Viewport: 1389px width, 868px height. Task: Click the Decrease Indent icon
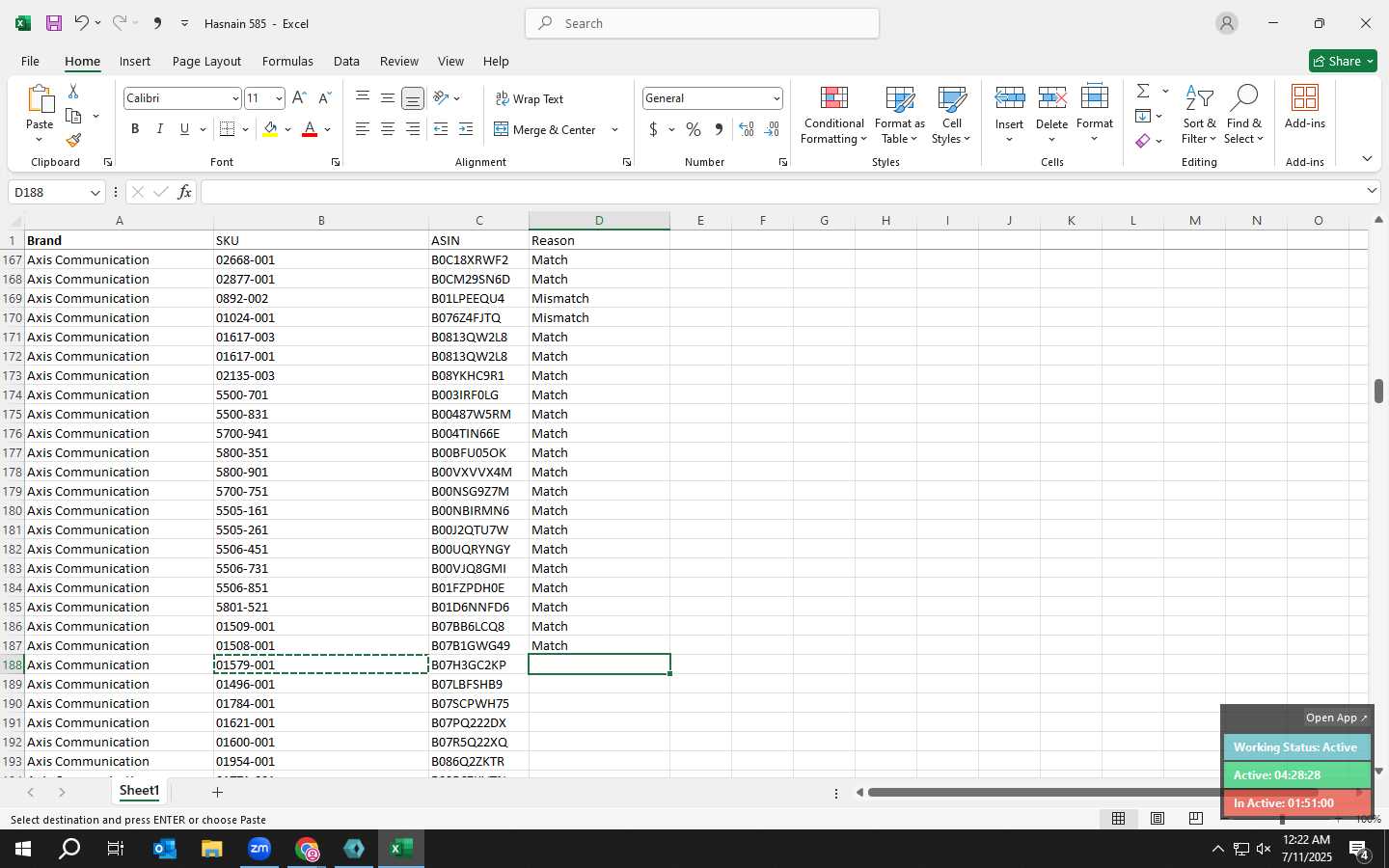pyautogui.click(x=441, y=129)
